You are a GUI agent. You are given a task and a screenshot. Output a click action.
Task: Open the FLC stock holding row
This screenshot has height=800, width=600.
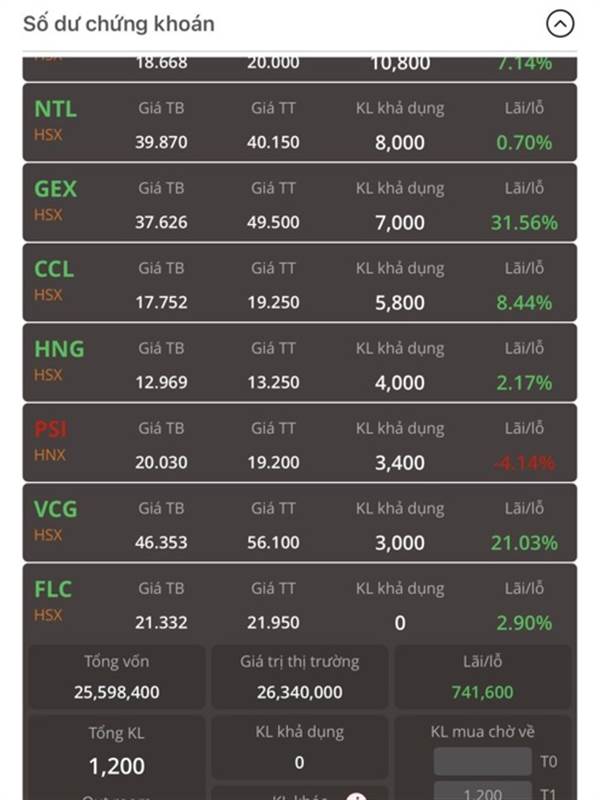(299, 603)
